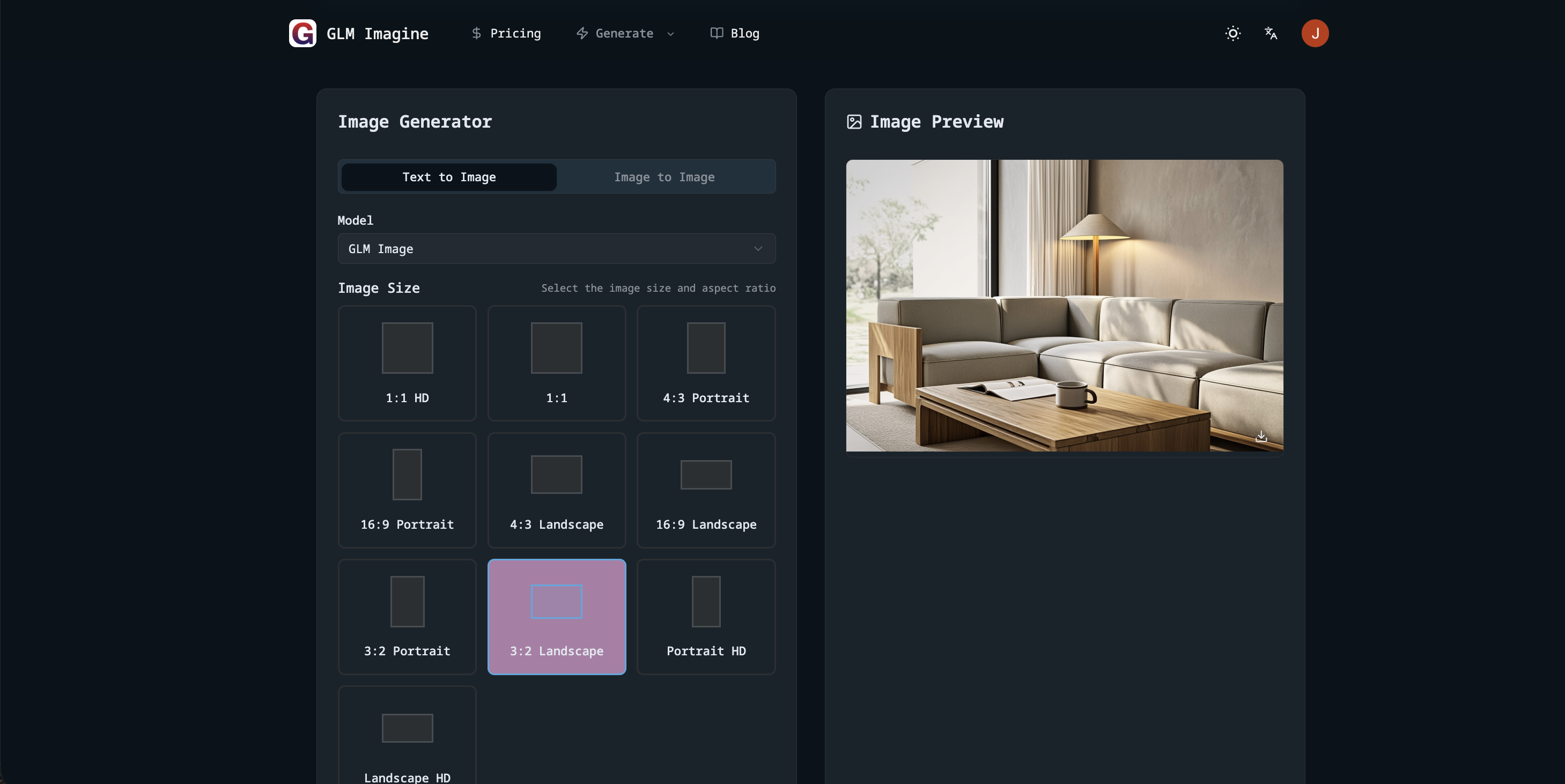This screenshot has width=1565, height=784.
Task: Download the generated image via download icon
Action: click(x=1261, y=436)
